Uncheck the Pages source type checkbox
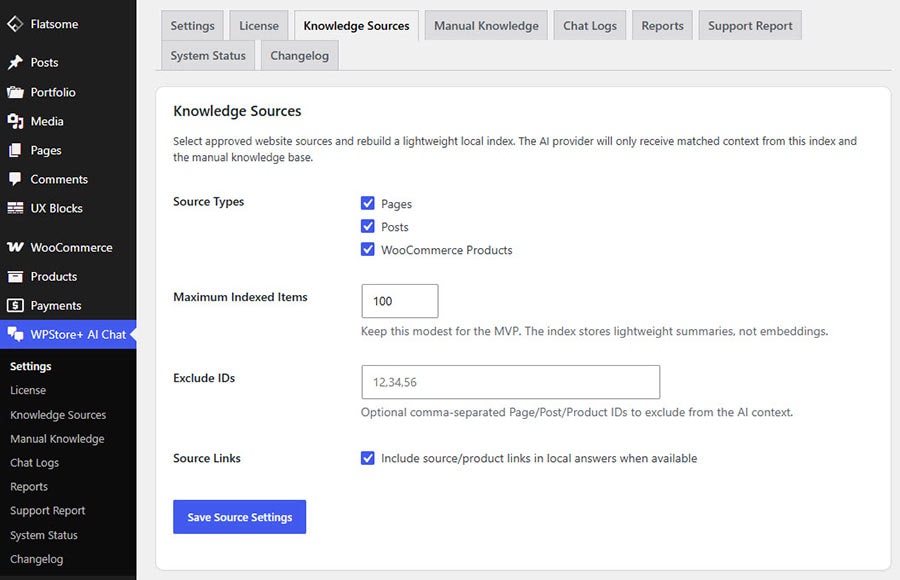Image resolution: width=900 pixels, height=580 pixels. click(x=367, y=203)
